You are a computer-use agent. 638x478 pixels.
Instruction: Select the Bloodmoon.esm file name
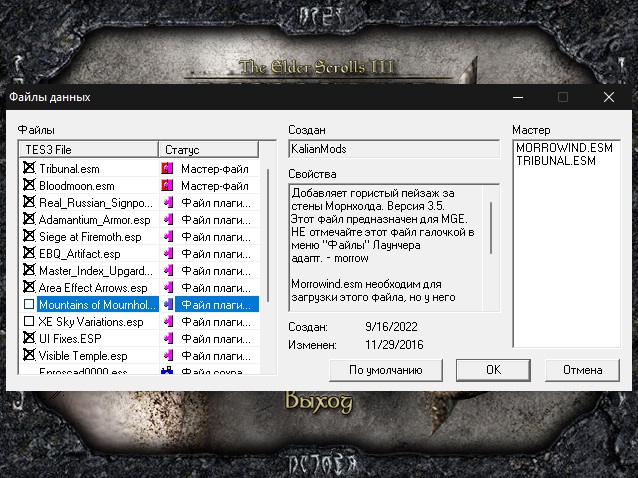pos(77,186)
